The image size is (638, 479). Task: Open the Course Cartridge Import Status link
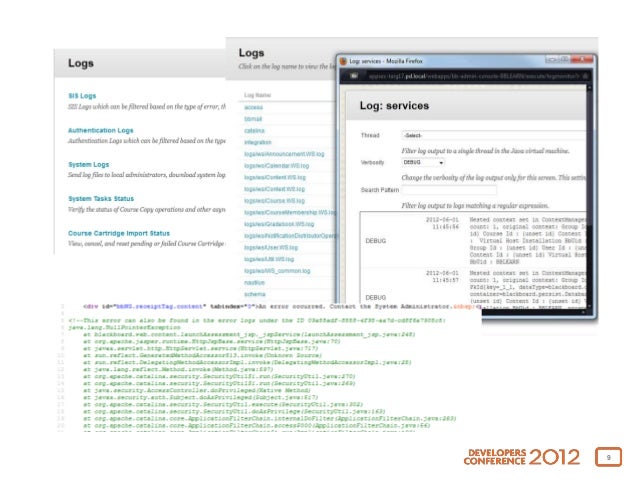[119, 233]
